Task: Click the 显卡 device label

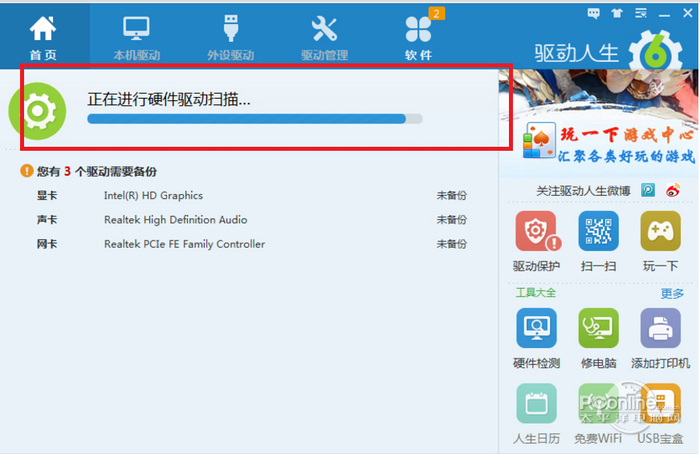Action: [47, 196]
